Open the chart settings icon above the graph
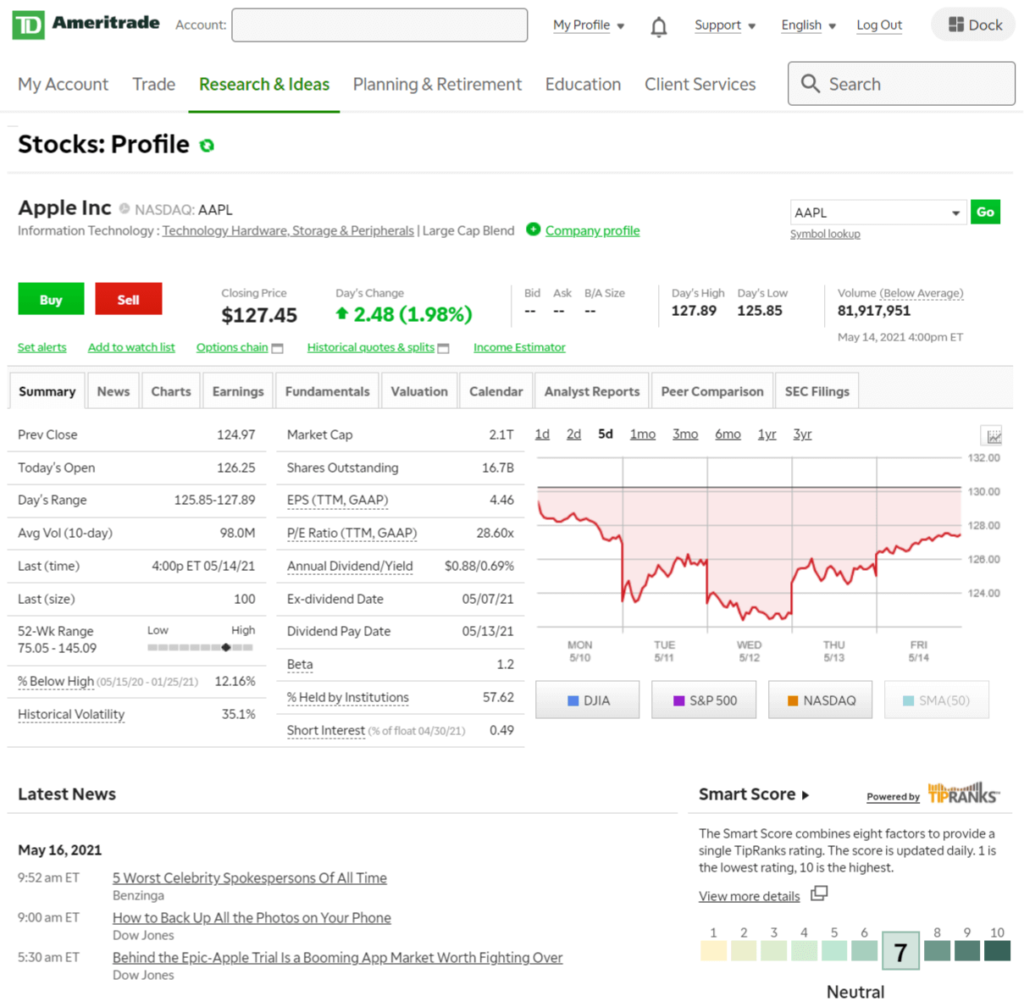Viewport: 1024px width, 1007px height. pyautogui.click(x=993, y=436)
